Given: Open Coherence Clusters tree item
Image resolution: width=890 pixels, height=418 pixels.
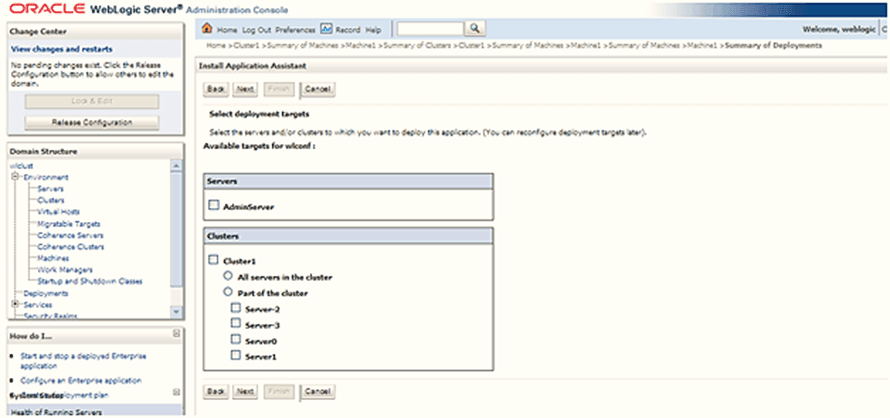Looking at the screenshot, I should click(x=70, y=246).
